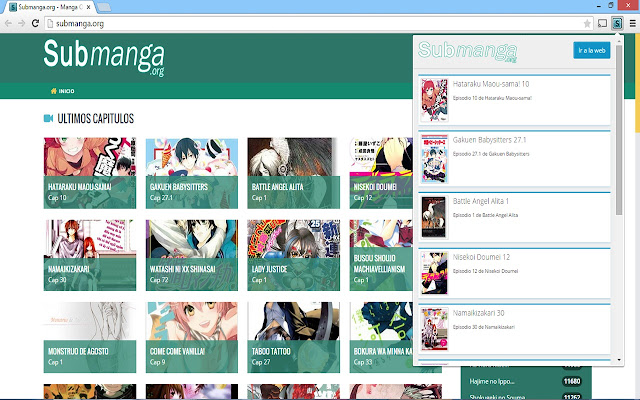Click Namaikizakari cover thumbnail in popup

434,329
